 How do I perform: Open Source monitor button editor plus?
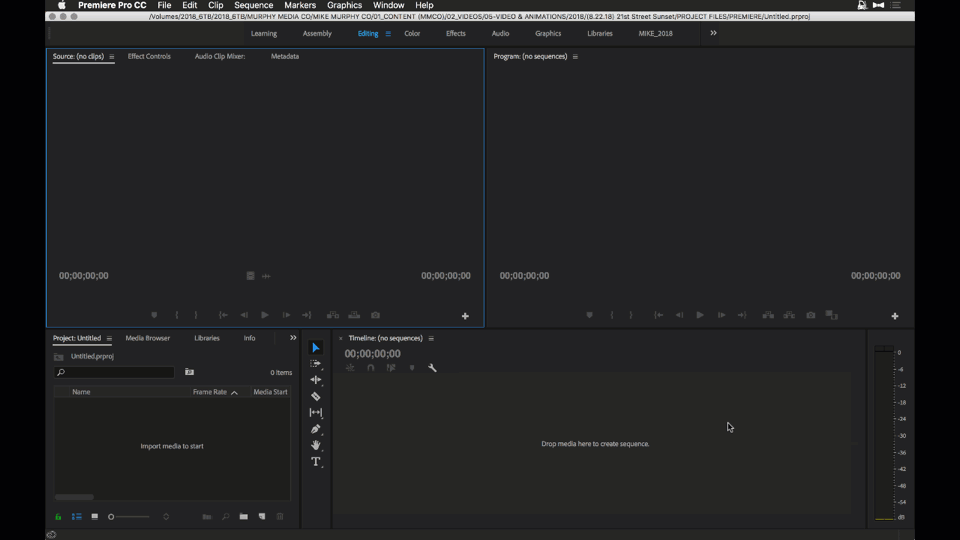coord(465,316)
